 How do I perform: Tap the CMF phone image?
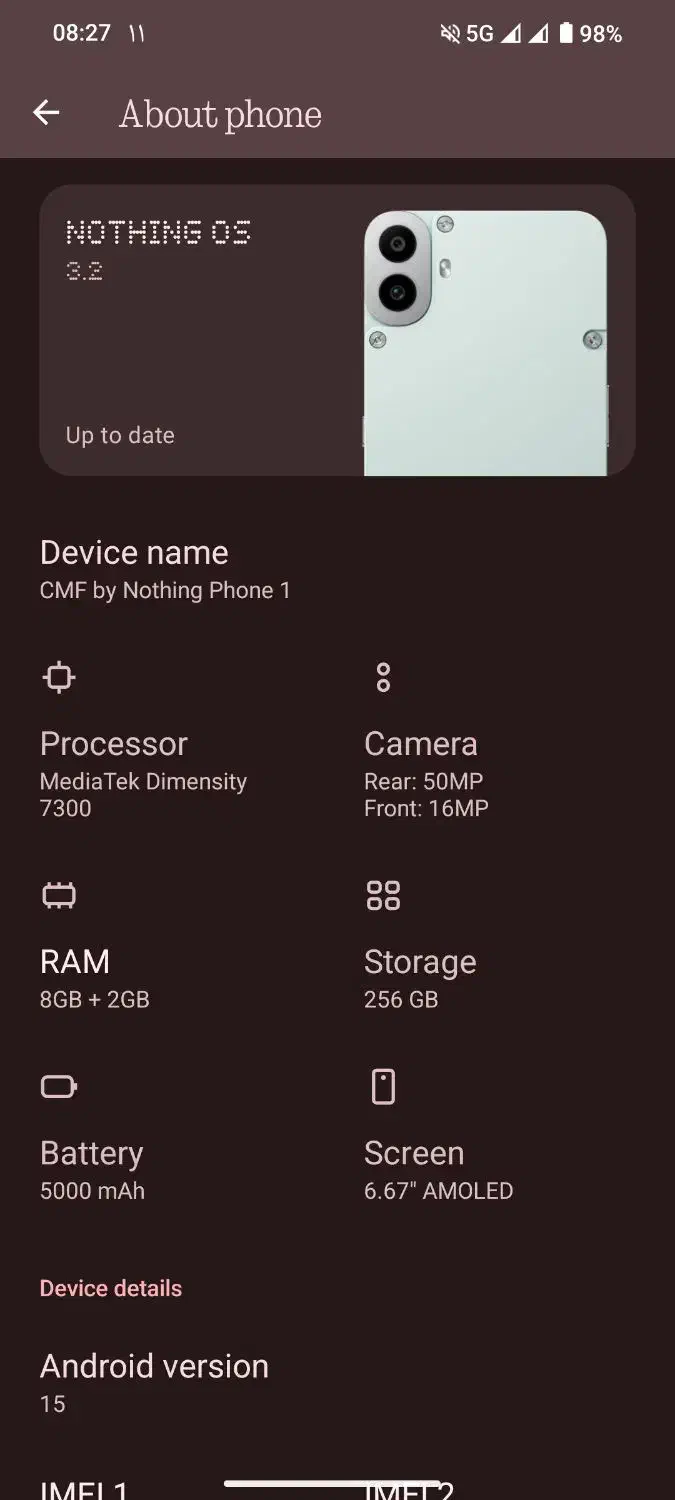click(485, 342)
